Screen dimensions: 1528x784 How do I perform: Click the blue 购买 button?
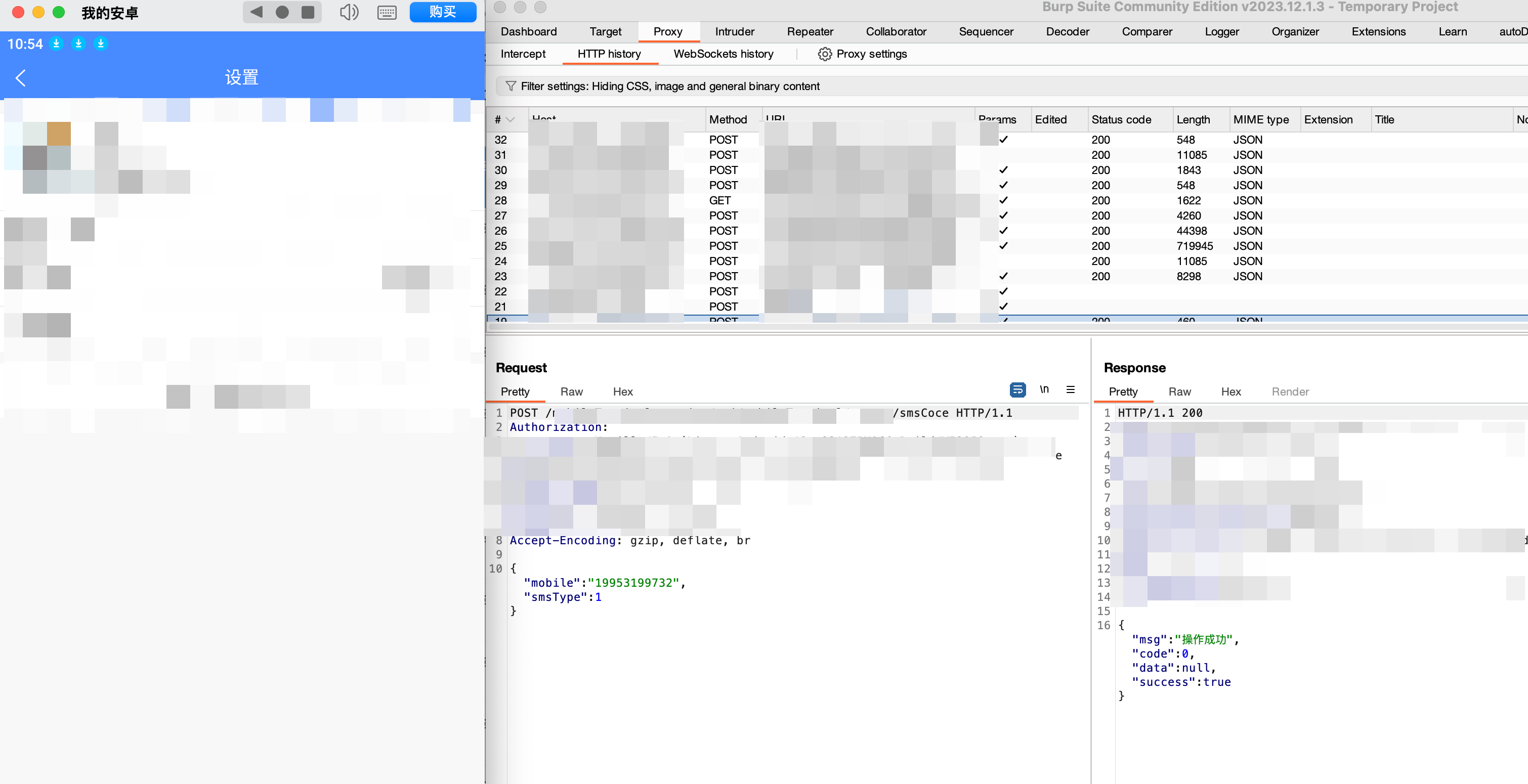point(443,12)
